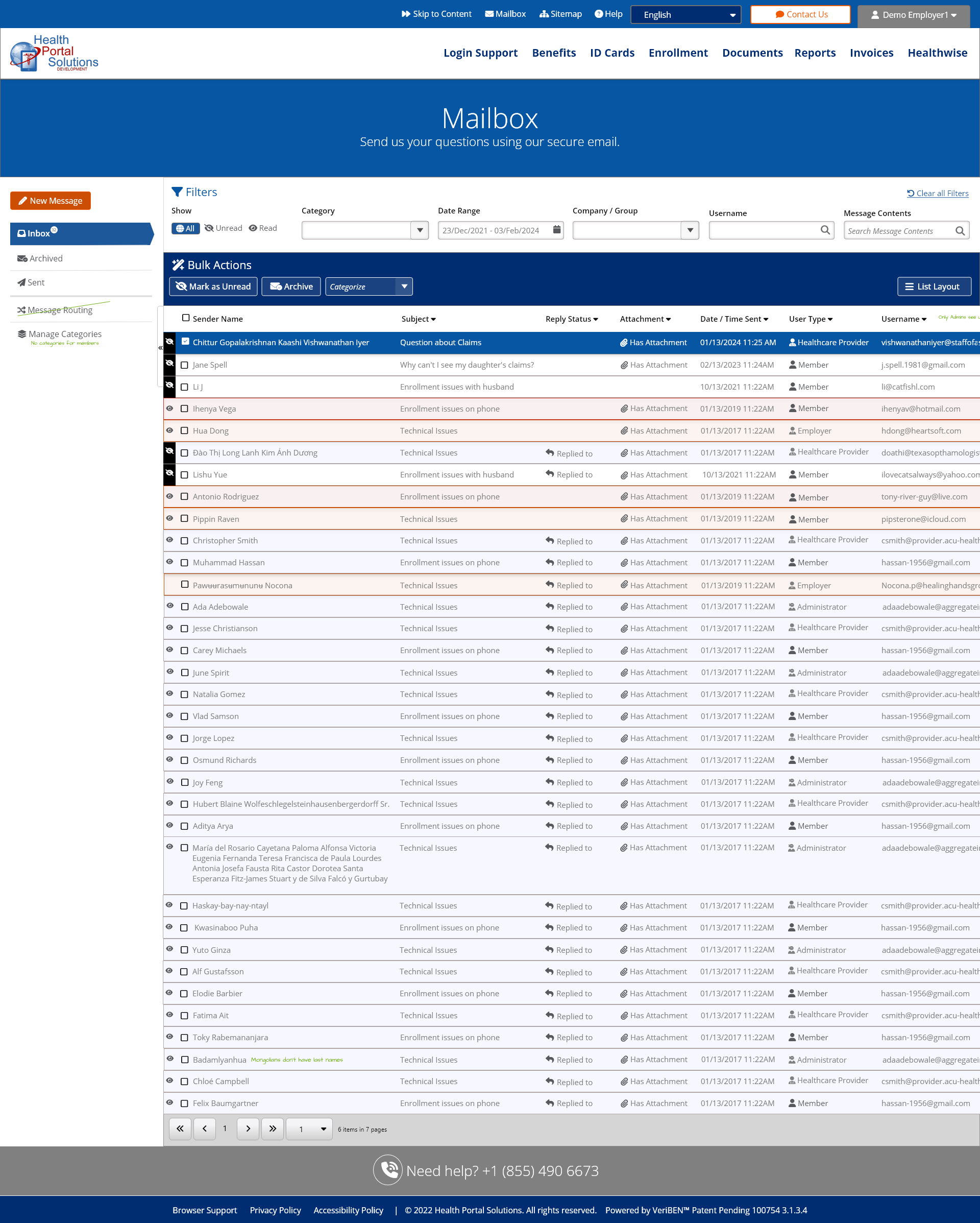Click the unread eye icon on Li J row
Screen dimensions: 980x1223
[x=169, y=386]
